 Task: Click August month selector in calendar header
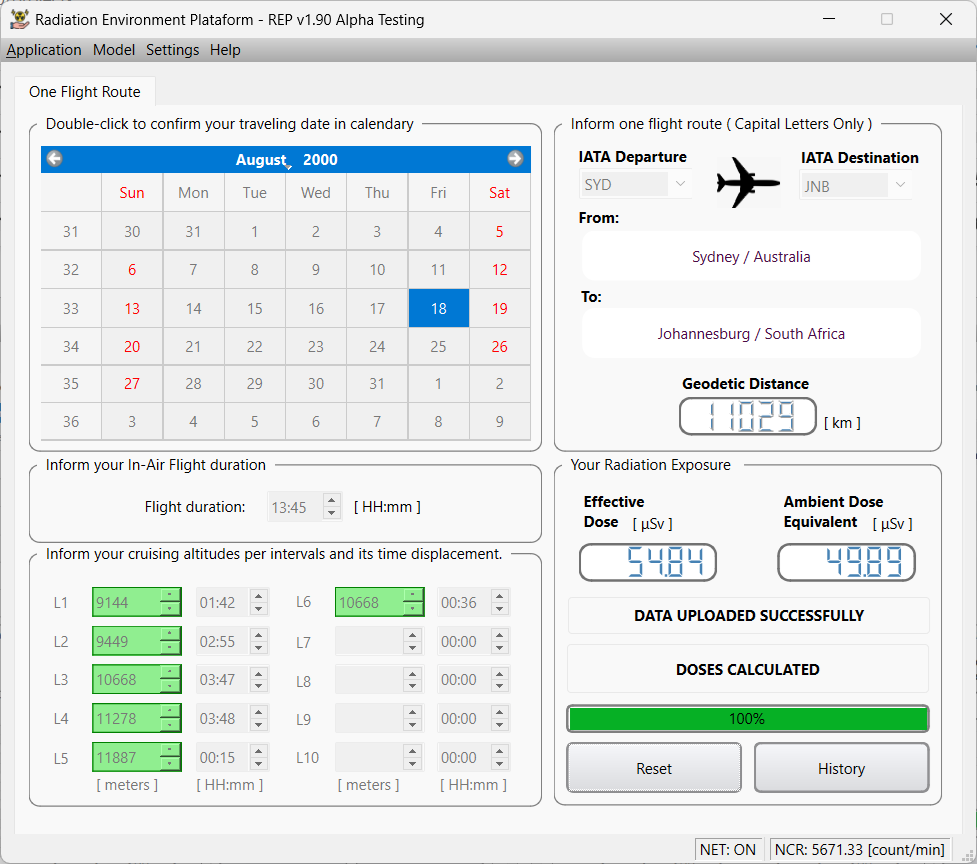click(x=260, y=160)
